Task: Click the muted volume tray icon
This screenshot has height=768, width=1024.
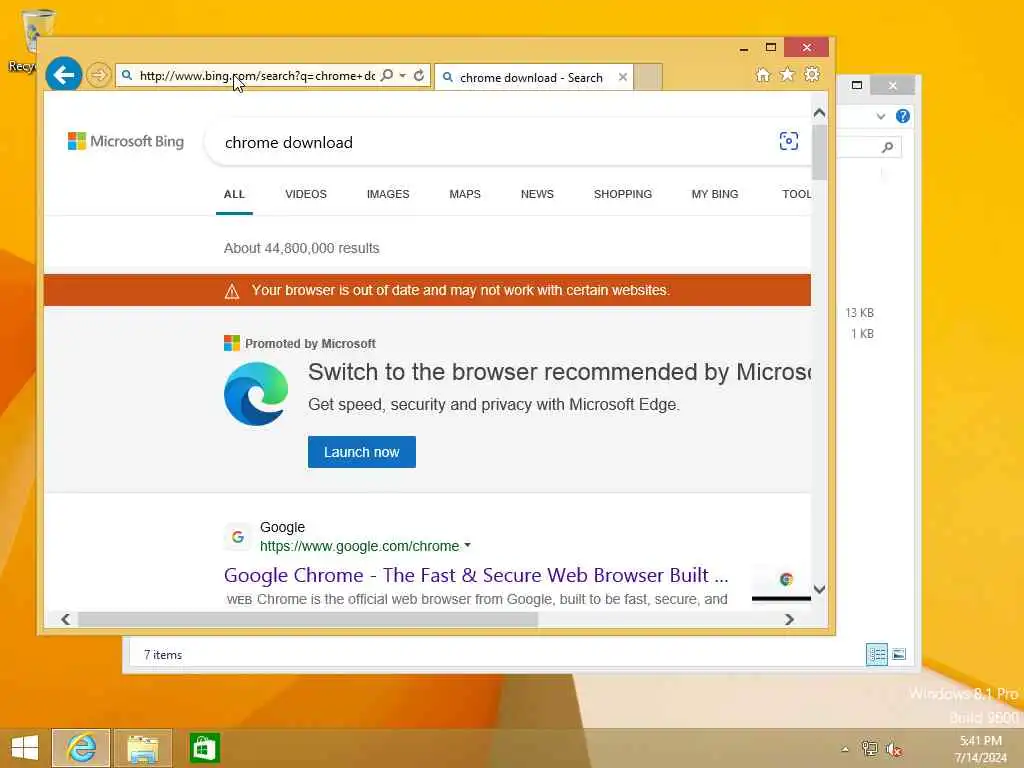Action: pyautogui.click(x=893, y=748)
